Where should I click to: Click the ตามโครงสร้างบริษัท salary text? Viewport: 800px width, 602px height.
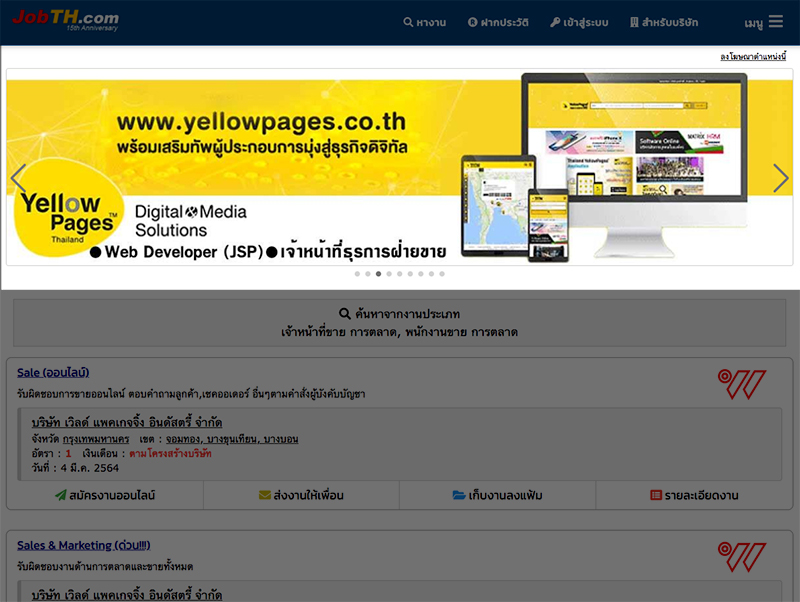[170, 454]
